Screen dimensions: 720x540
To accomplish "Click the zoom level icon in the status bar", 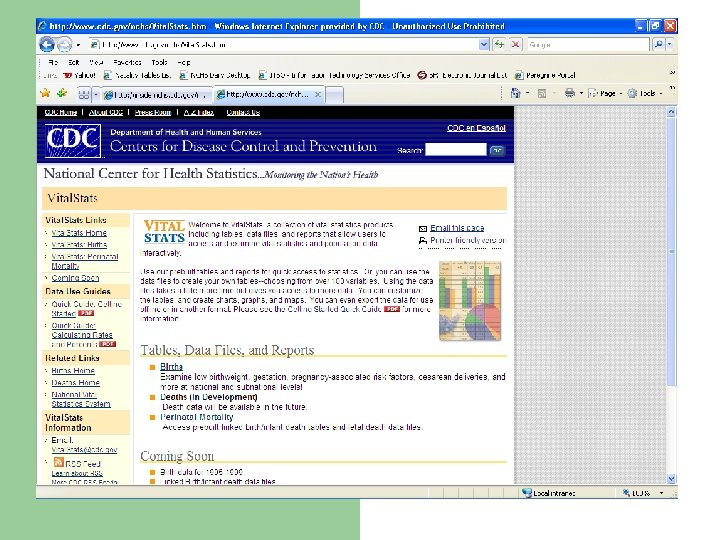I will click(626, 493).
